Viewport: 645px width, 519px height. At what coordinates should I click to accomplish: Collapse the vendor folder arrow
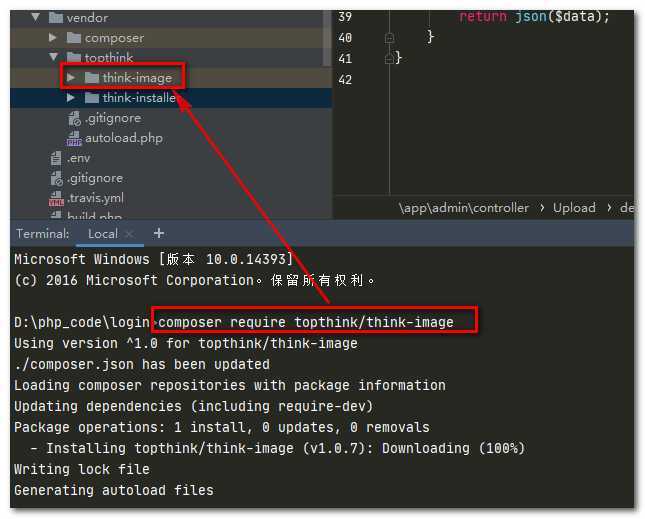click(x=36, y=17)
